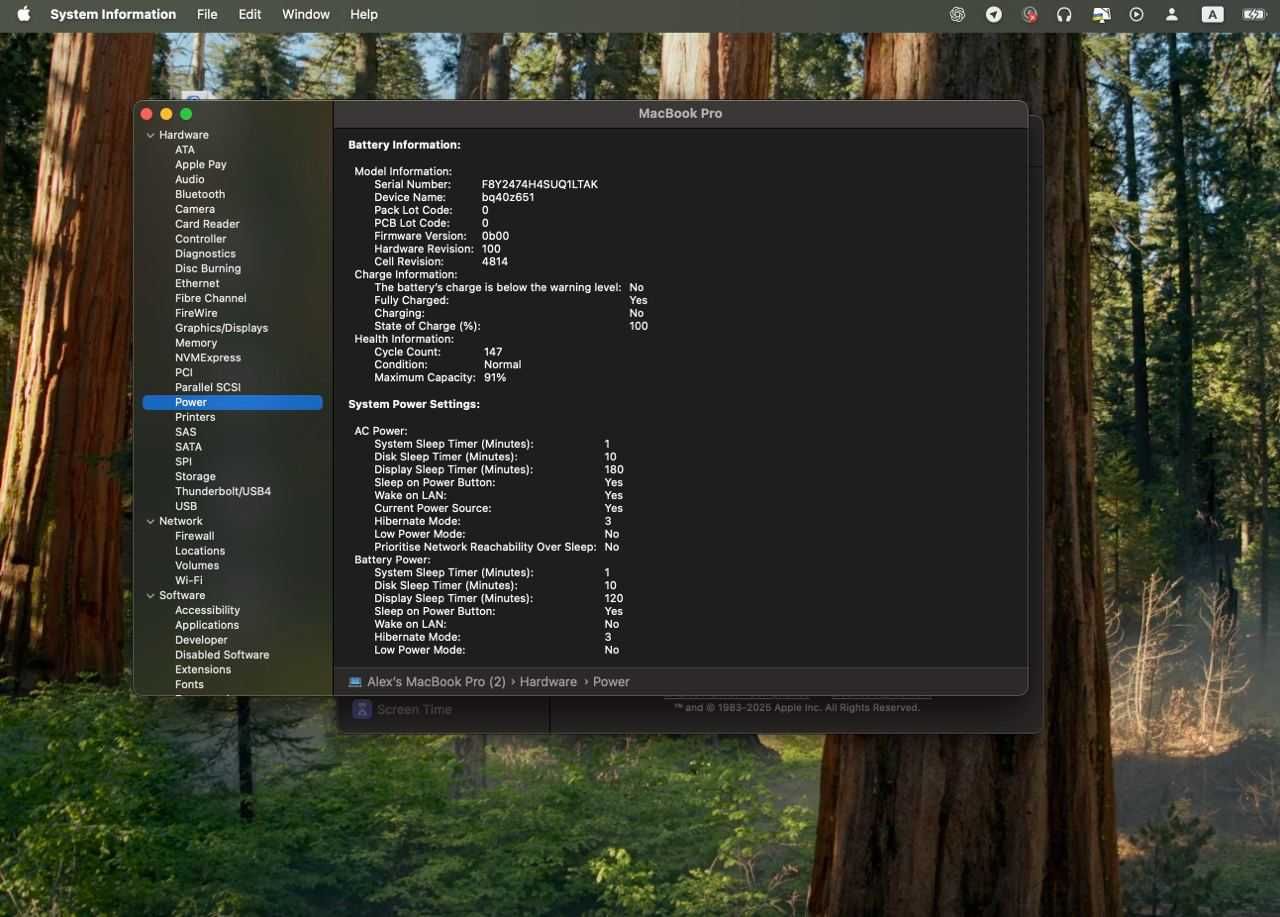Screen dimensions: 1280x917
Task: Click the Screen Time icon in the background window
Action: click(x=362, y=709)
